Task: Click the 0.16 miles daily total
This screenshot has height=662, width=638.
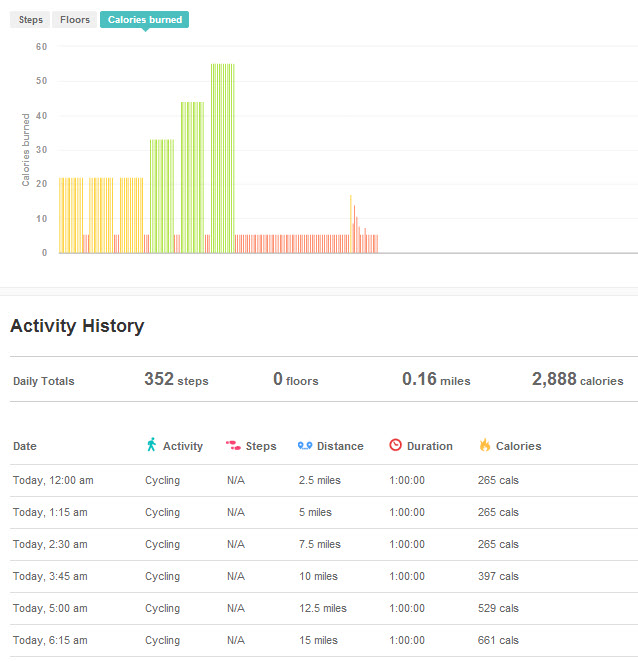Action: click(x=436, y=379)
